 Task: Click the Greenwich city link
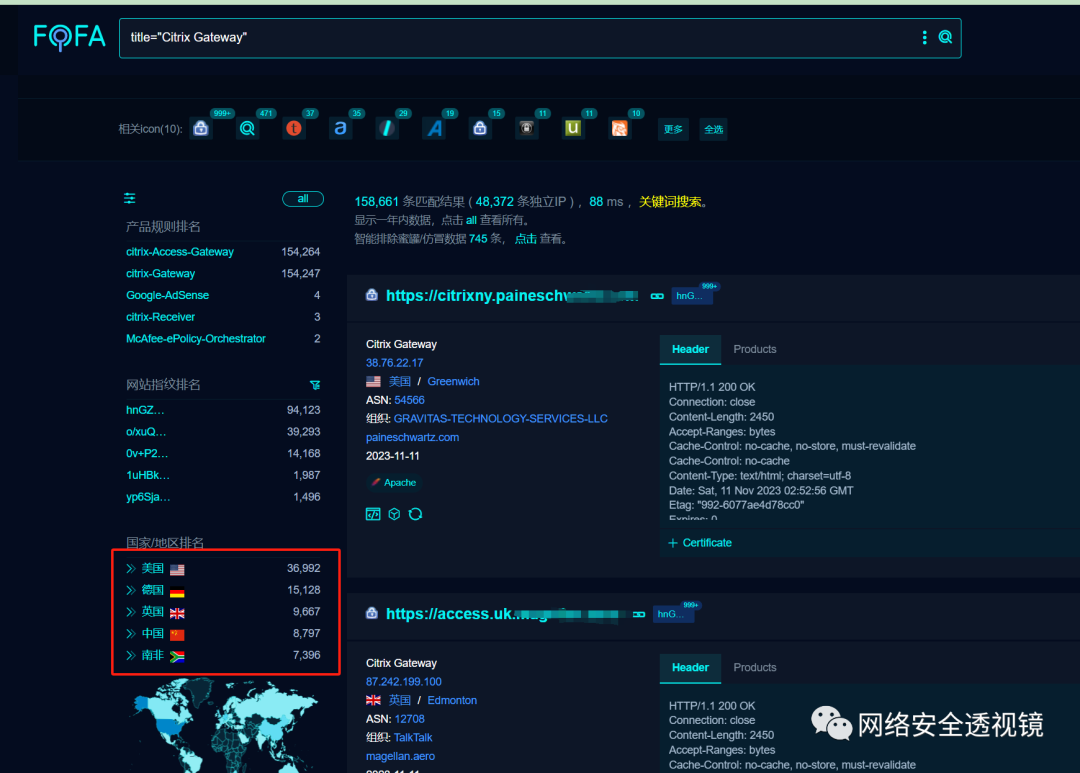[x=453, y=382]
